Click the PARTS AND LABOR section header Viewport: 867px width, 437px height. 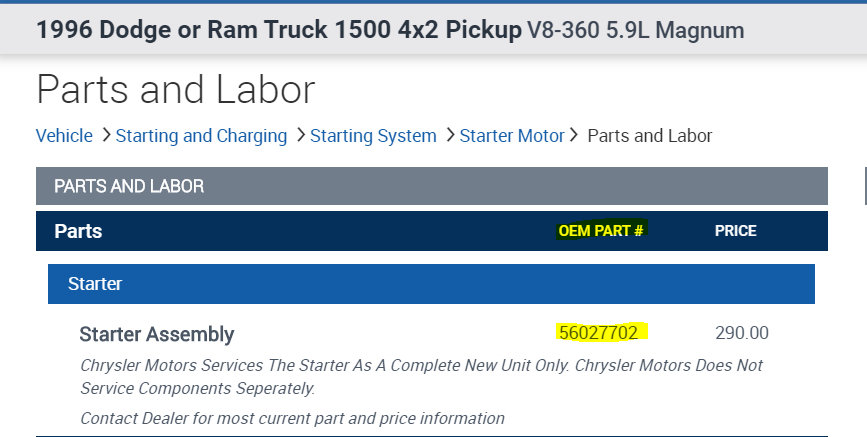(x=129, y=186)
